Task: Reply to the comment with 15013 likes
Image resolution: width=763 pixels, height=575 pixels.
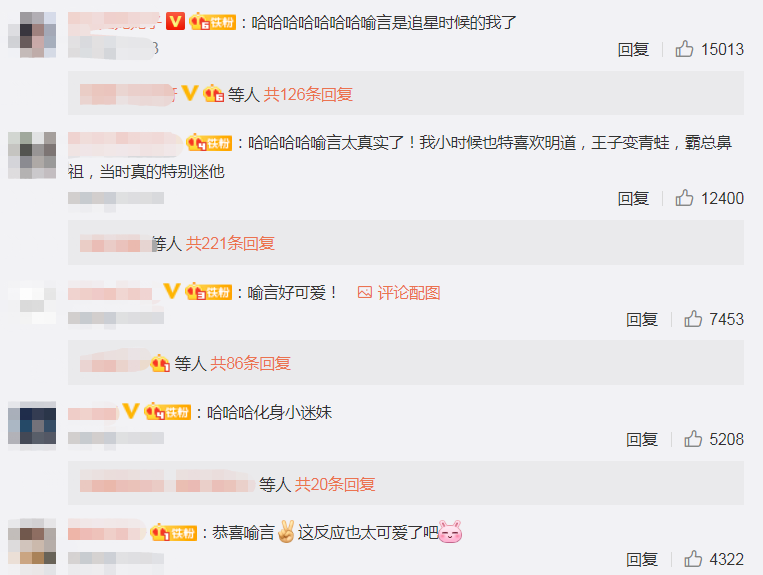Action: click(633, 49)
